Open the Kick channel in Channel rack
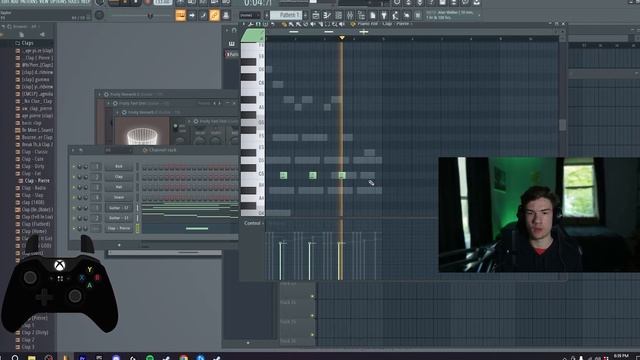Viewport: 640px width, 360px height. tap(119, 166)
